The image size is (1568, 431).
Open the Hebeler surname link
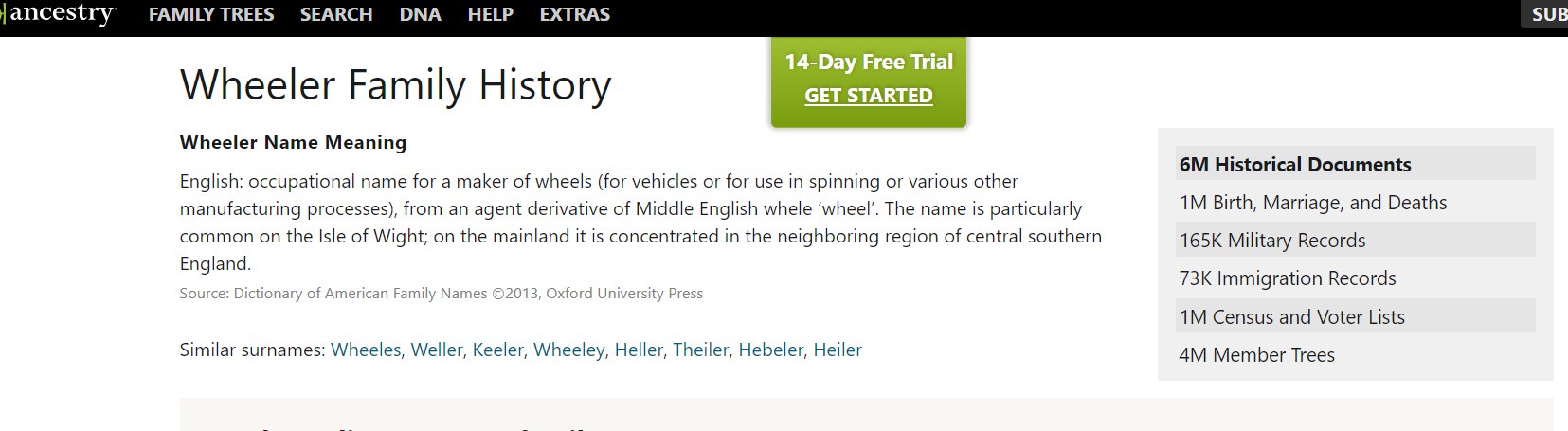pos(771,350)
